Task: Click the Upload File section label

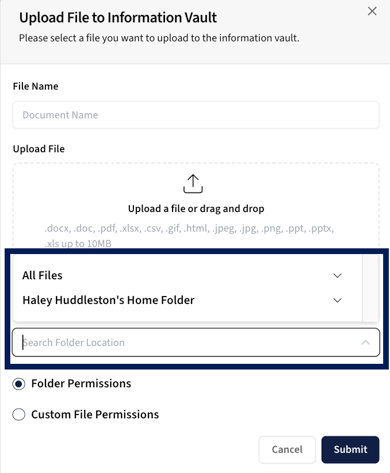Action: point(39,149)
